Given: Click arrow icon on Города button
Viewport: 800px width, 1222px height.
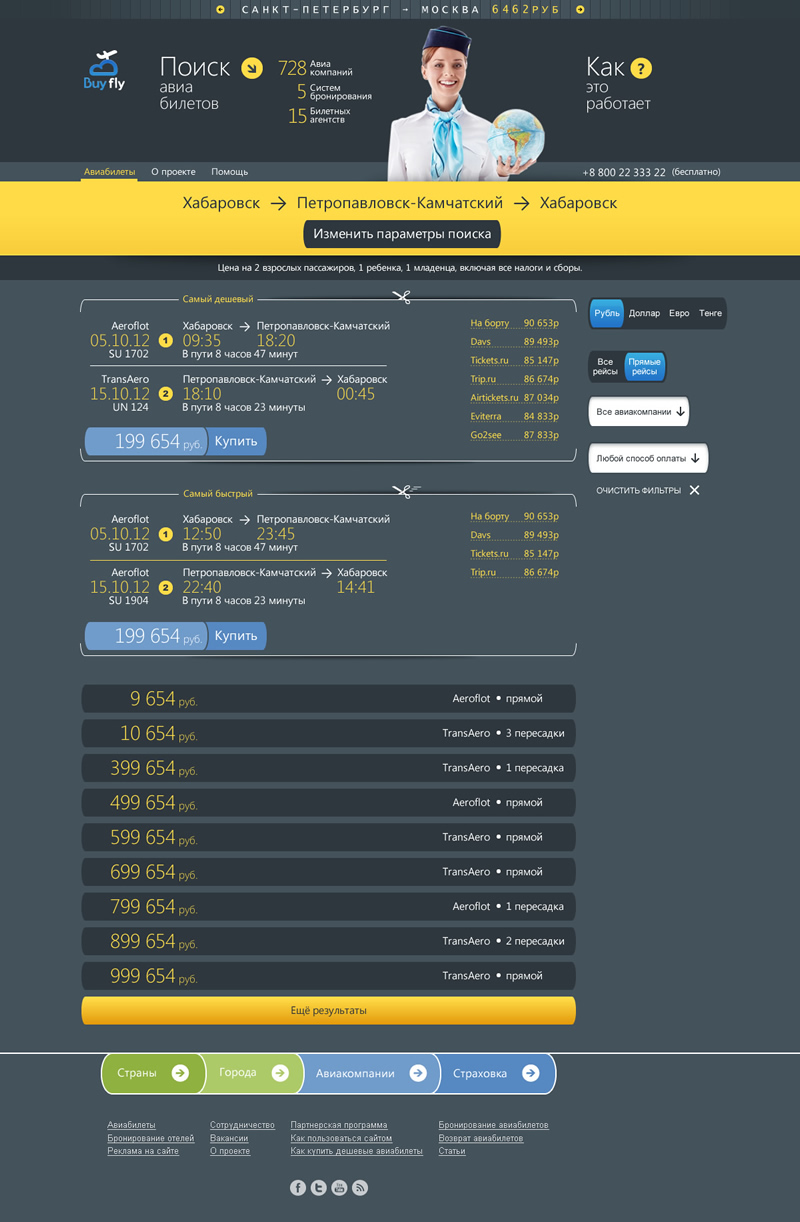Looking at the screenshot, I should [x=280, y=1073].
